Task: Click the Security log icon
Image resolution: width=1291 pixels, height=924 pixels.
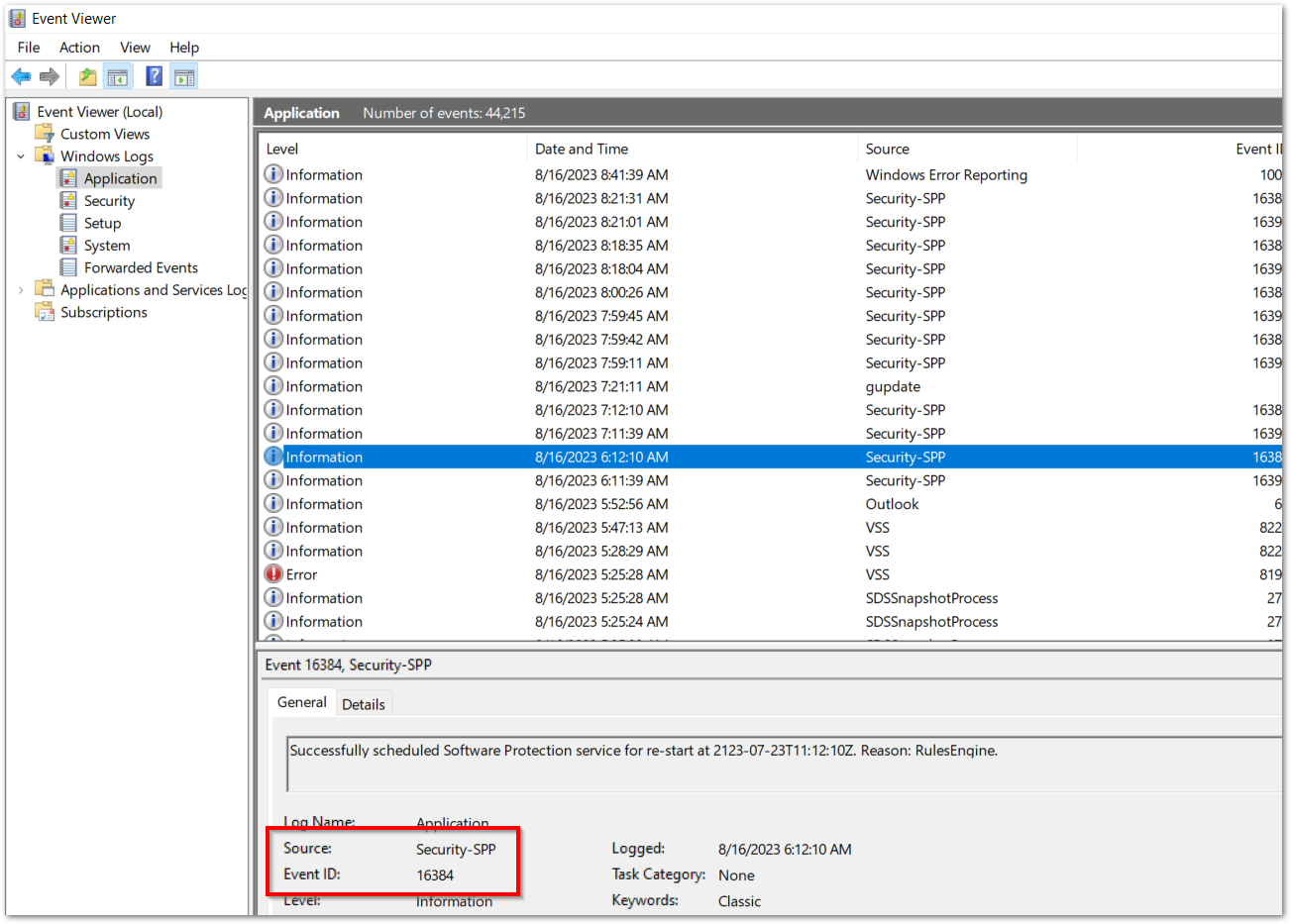Action: pyautogui.click(x=68, y=200)
